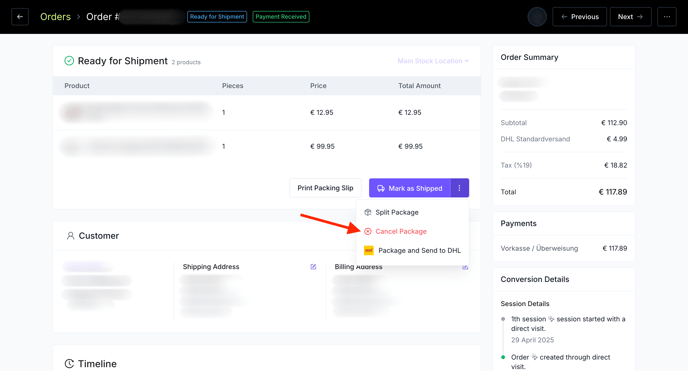This screenshot has height=371, width=688.
Task: Click the Timeline clock icon
Action: (69, 364)
